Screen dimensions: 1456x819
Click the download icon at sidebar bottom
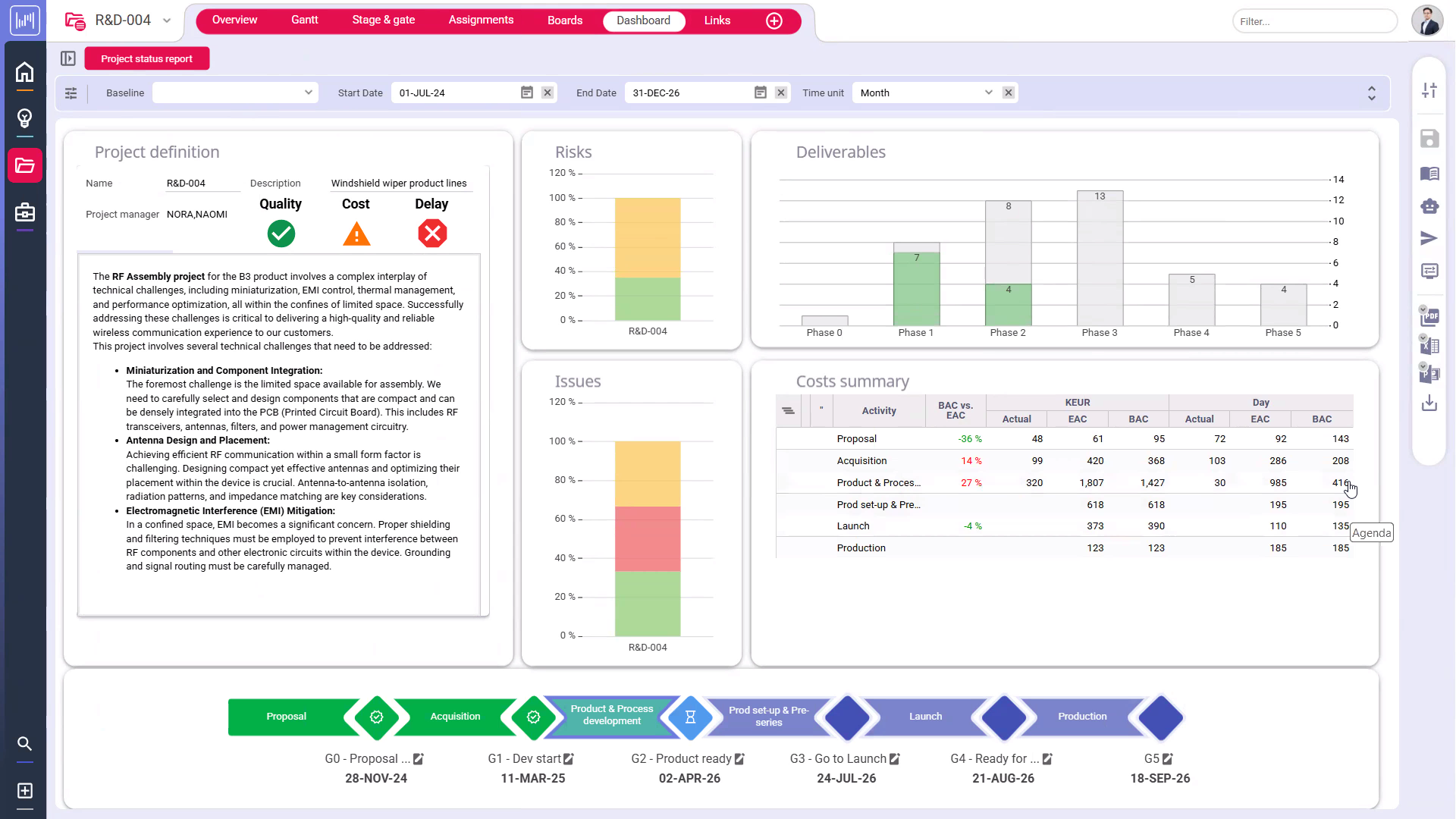(x=1429, y=403)
